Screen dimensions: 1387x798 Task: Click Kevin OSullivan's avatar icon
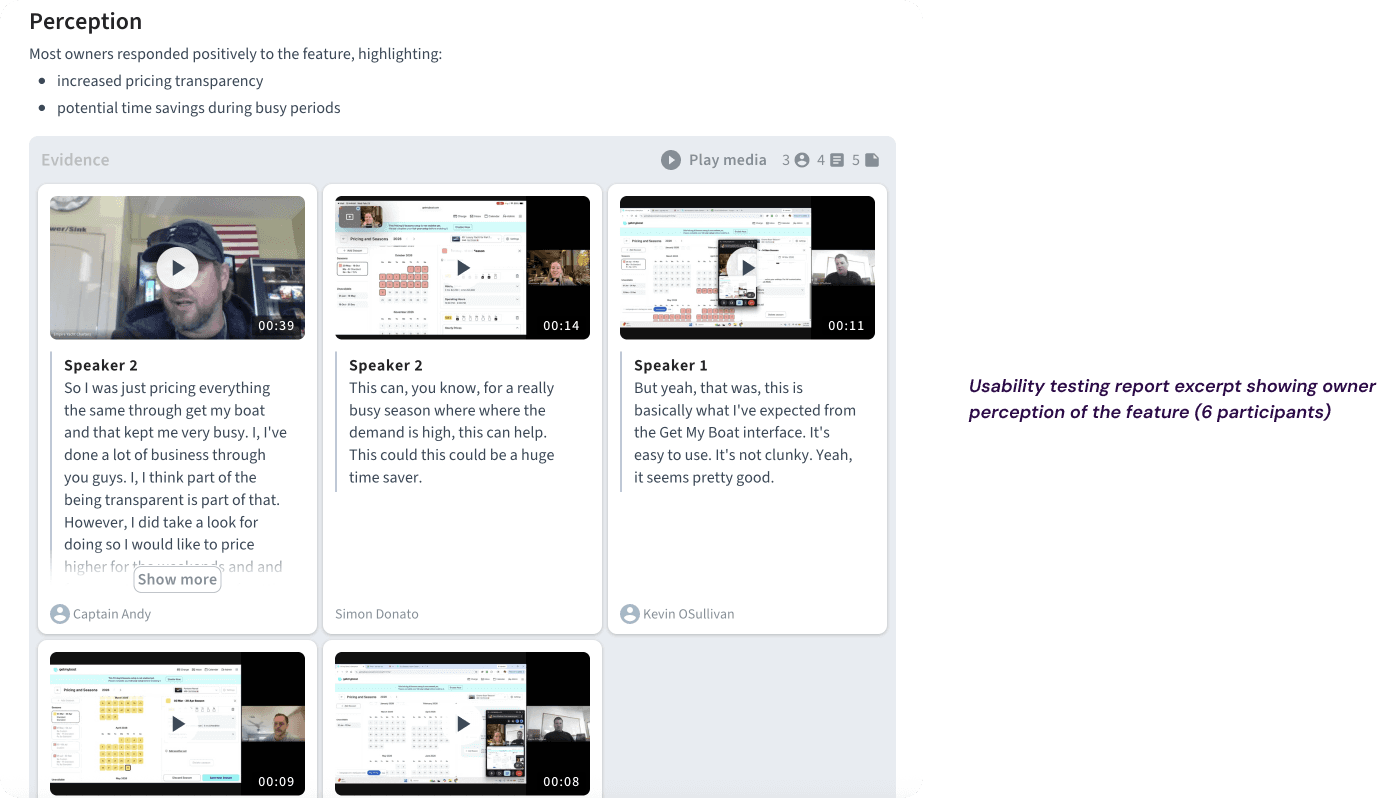click(630, 614)
